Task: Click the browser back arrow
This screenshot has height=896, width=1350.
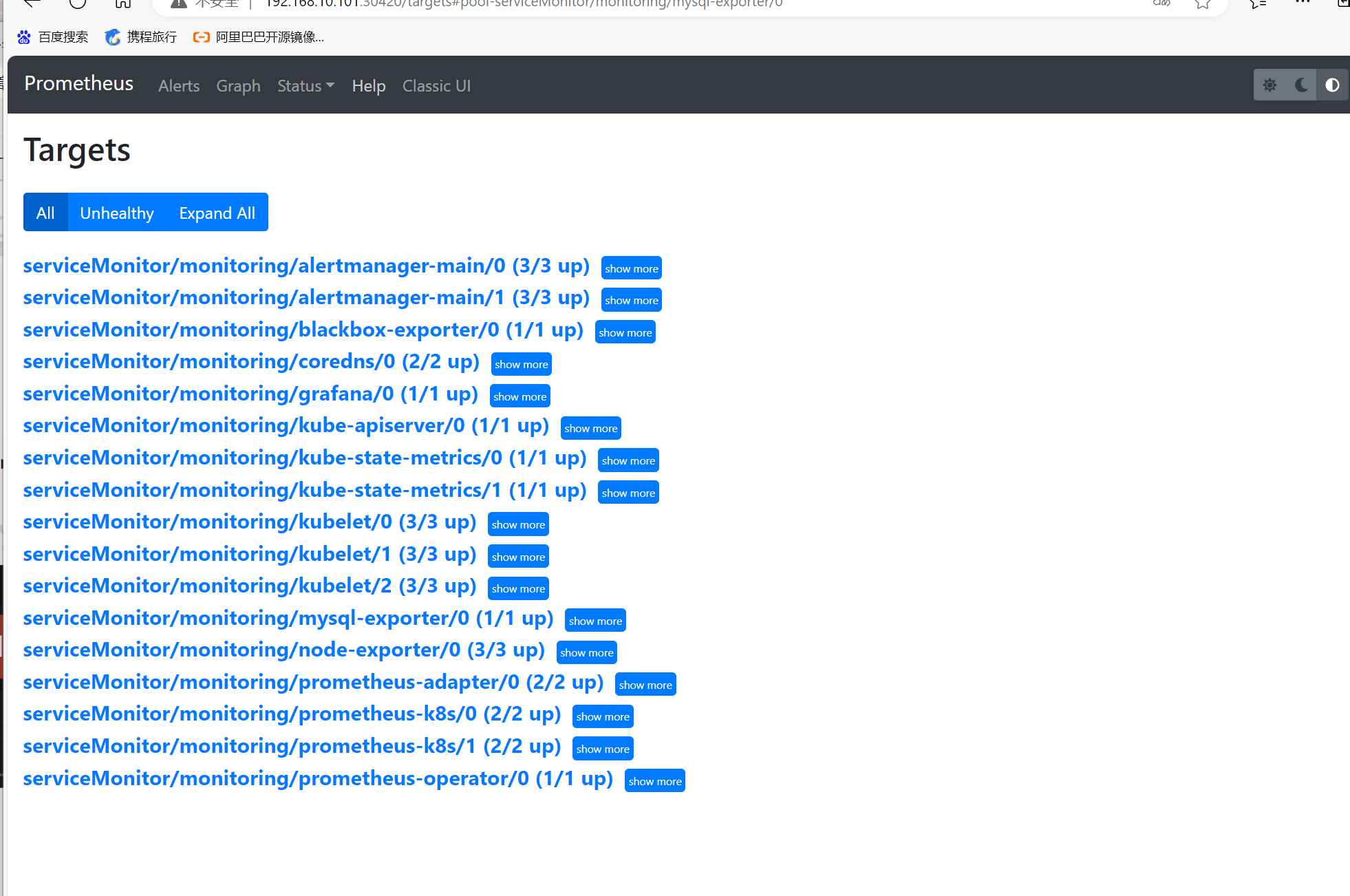Action: coord(32,3)
